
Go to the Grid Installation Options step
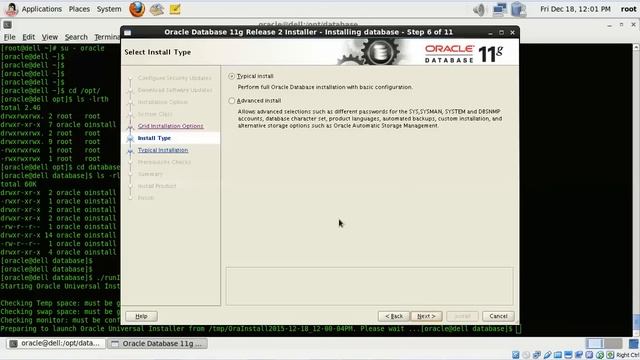coord(170,126)
